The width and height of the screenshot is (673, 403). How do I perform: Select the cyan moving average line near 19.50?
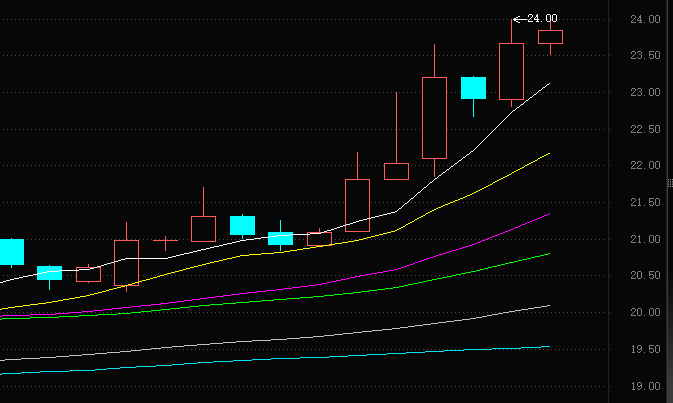(275, 360)
